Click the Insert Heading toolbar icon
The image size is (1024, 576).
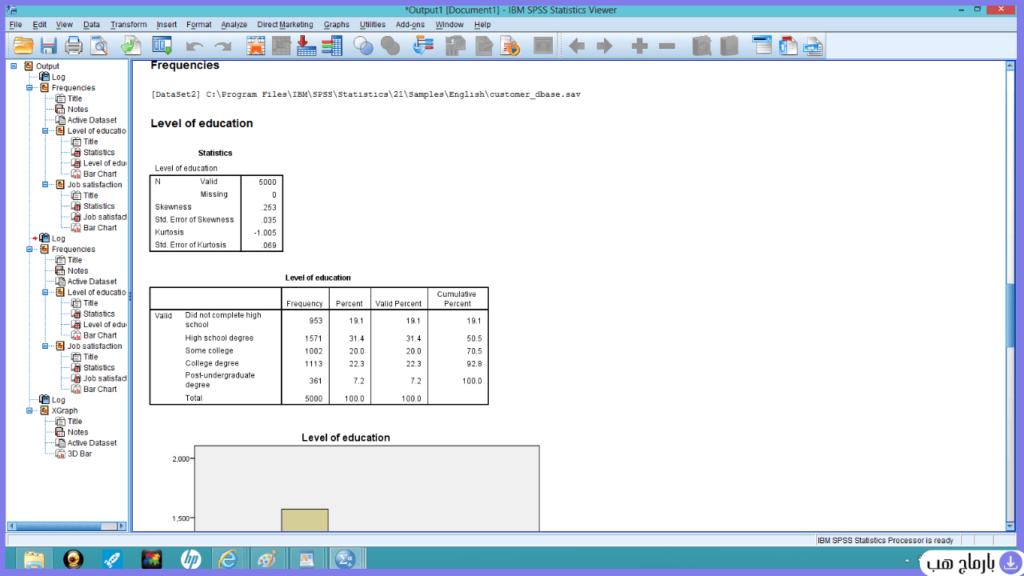(x=762, y=46)
